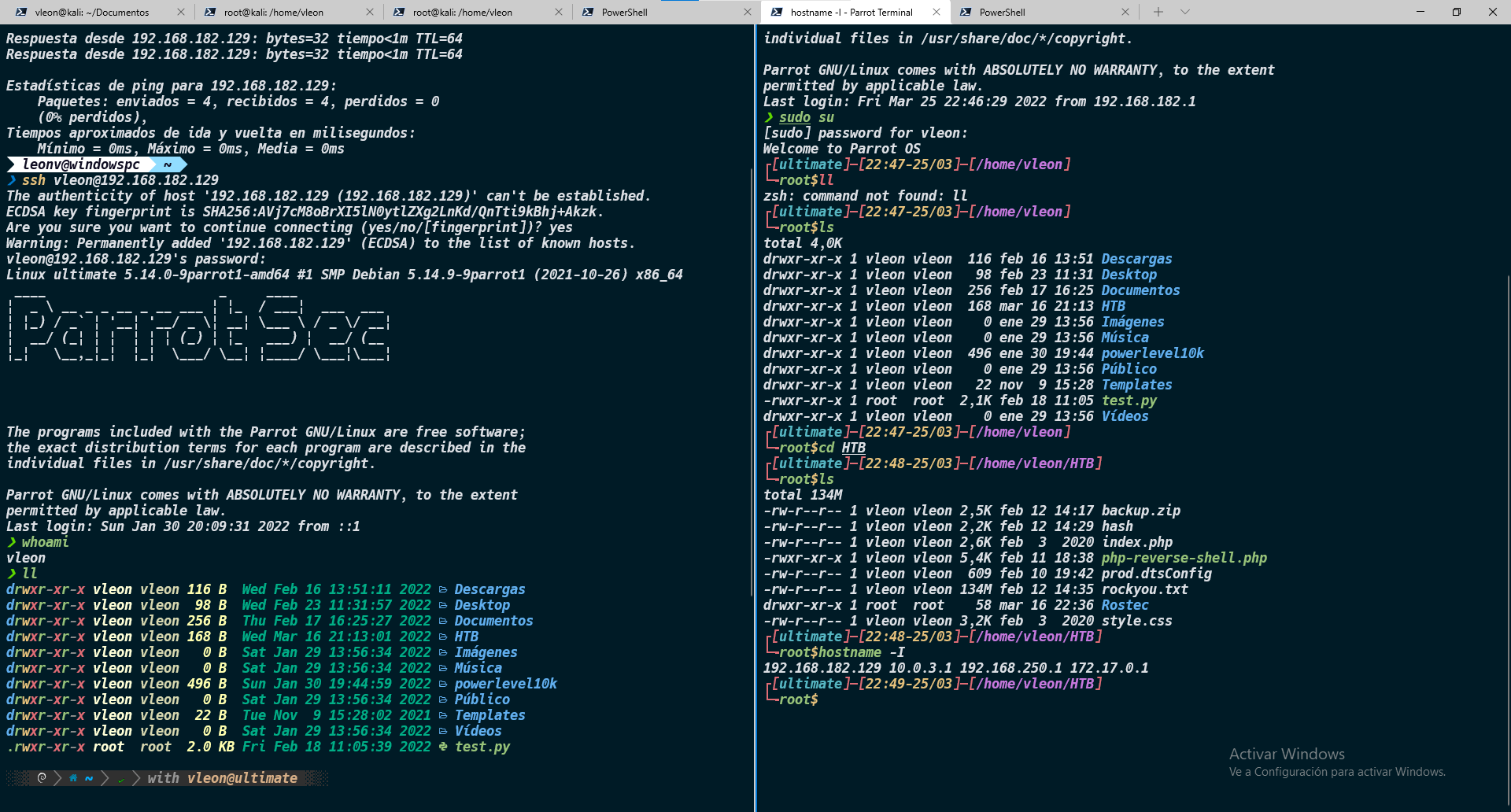The height and width of the screenshot is (812, 1511).
Task: Restore down the Windows Terminal window
Action: click(x=1457, y=13)
